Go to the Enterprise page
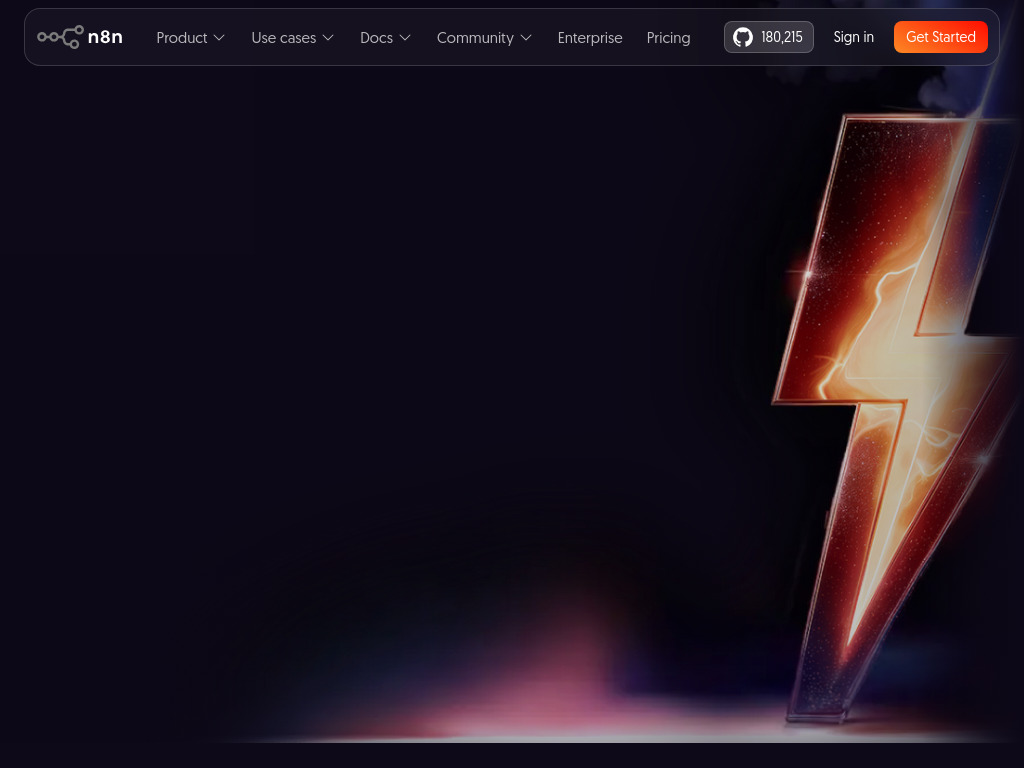The width and height of the screenshot is (1024, 768). pyautogui.click(x=590, y=38)
